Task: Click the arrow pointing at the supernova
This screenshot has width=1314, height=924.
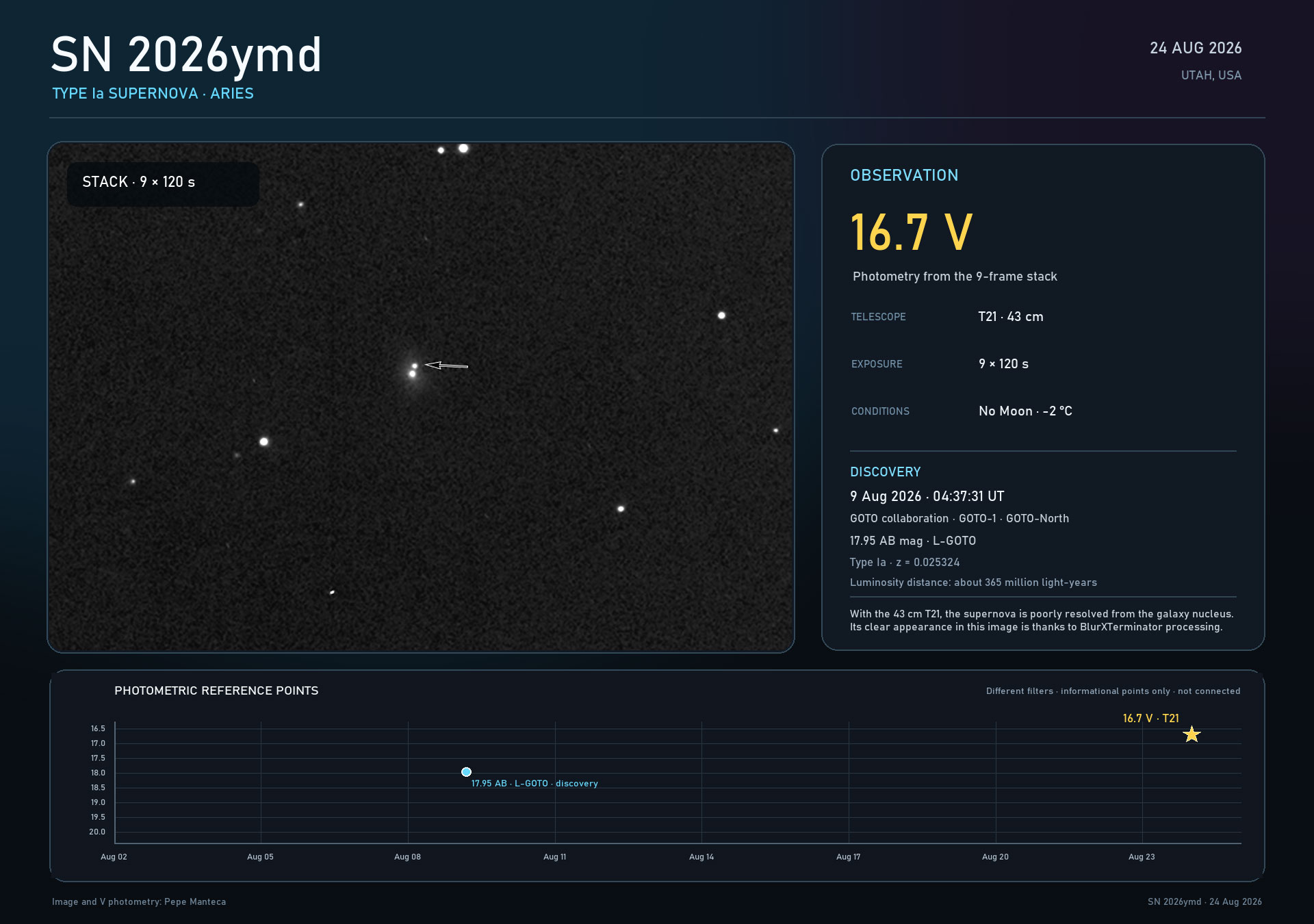Action: click(446, 365)
